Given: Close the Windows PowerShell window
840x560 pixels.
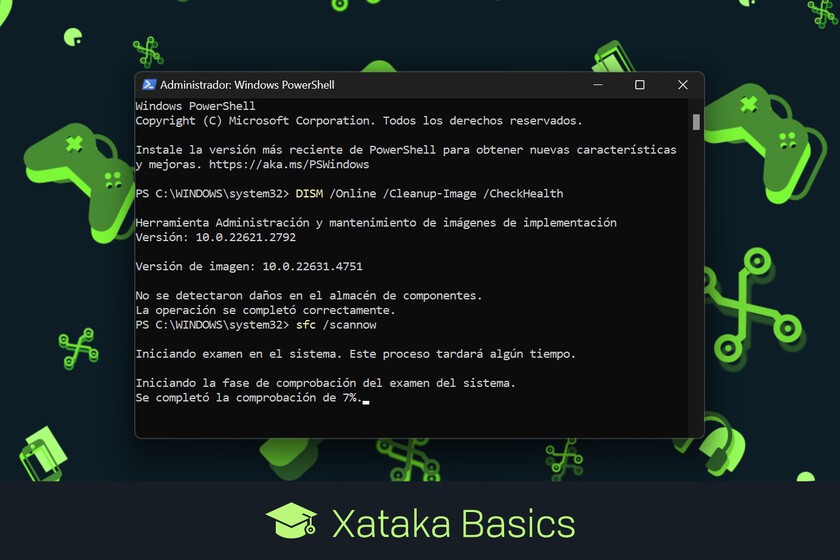Looking at the screenshot, I should pos(682,85).
